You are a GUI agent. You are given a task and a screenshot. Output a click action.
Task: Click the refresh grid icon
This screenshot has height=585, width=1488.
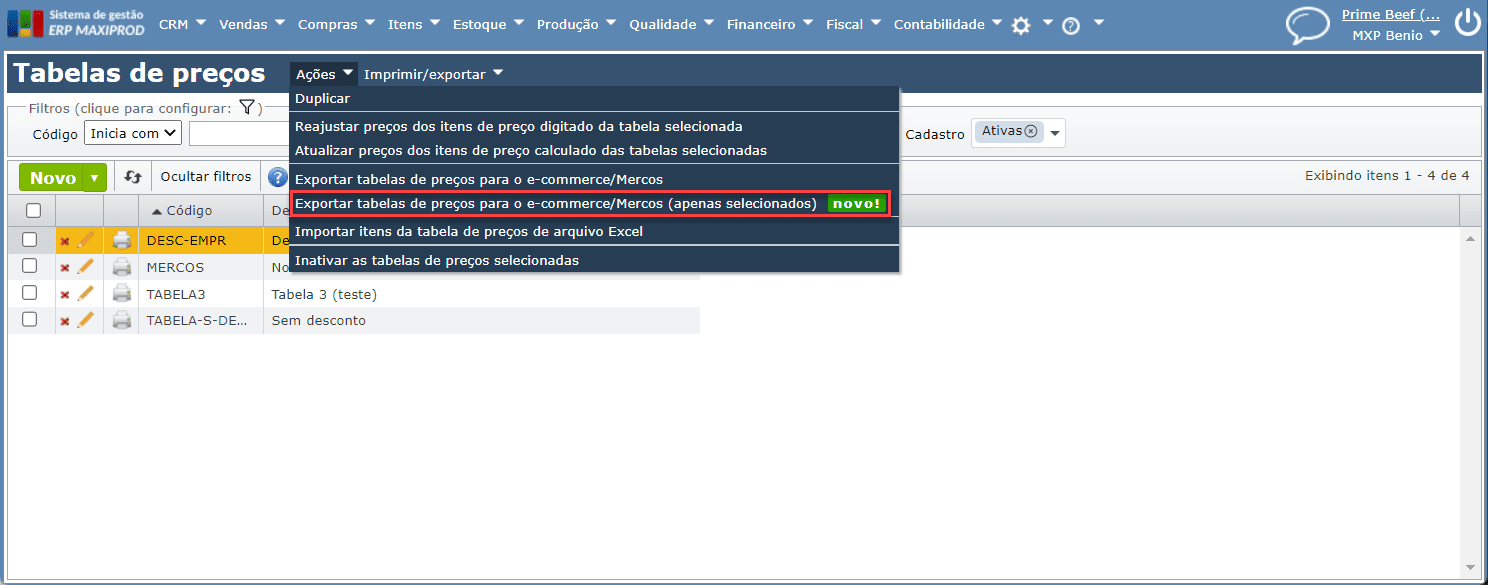point(133,177)
